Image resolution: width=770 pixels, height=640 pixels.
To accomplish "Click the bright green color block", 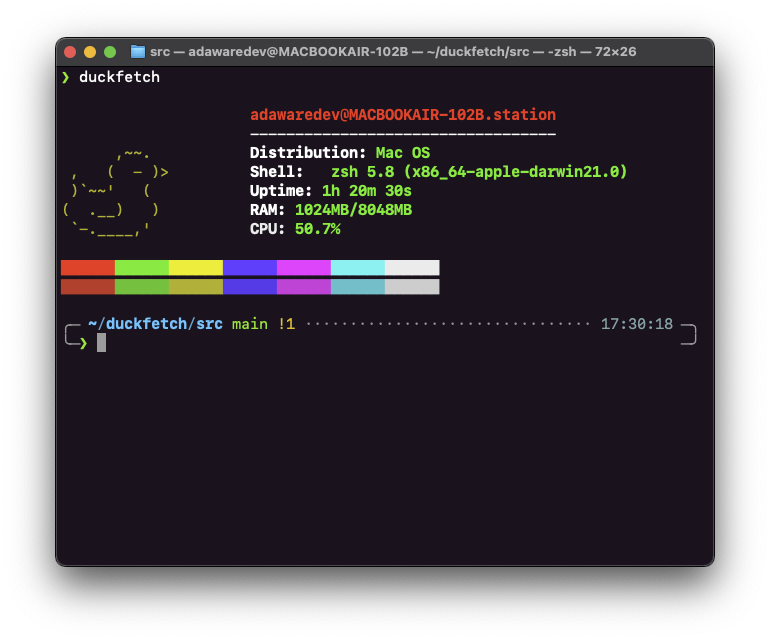I will point(142,268).
